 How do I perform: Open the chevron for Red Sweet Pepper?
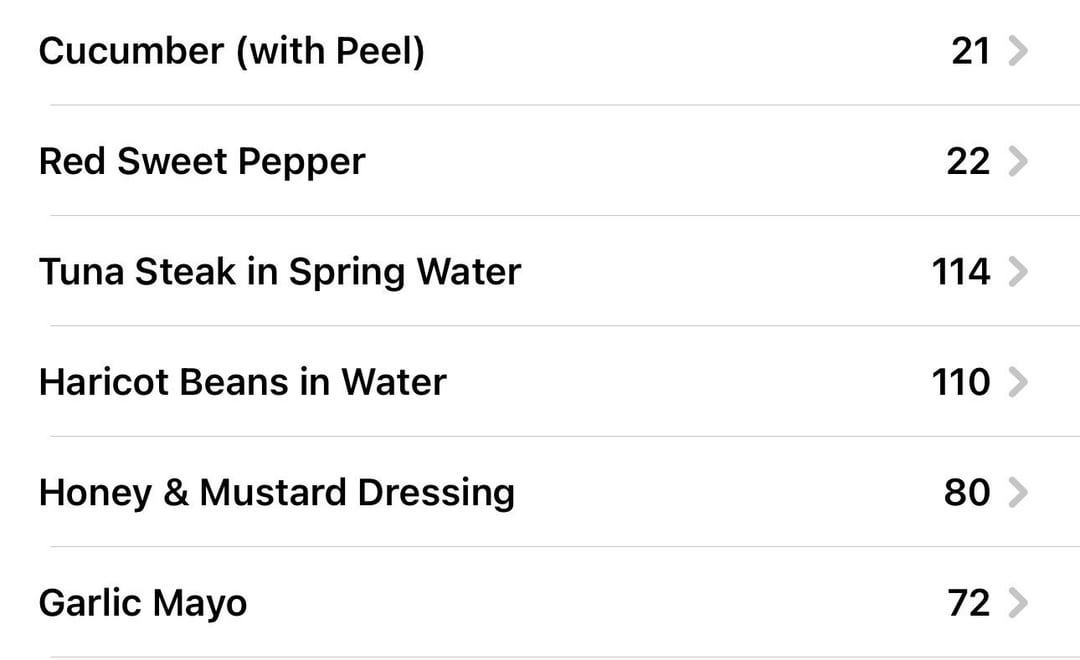pyautogui.click(x=1017, y=161)
